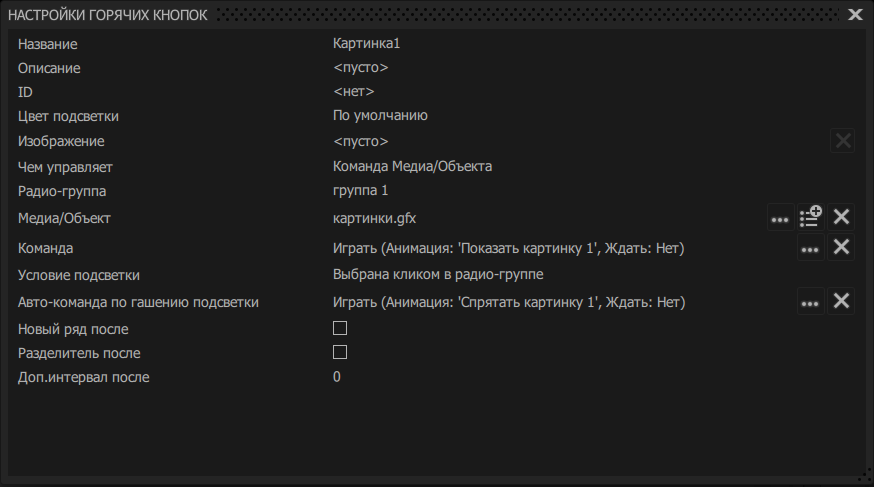Screen dimensions: 874x487
Task: Click the disabled X in Изображение row
Action: (842, 141)
